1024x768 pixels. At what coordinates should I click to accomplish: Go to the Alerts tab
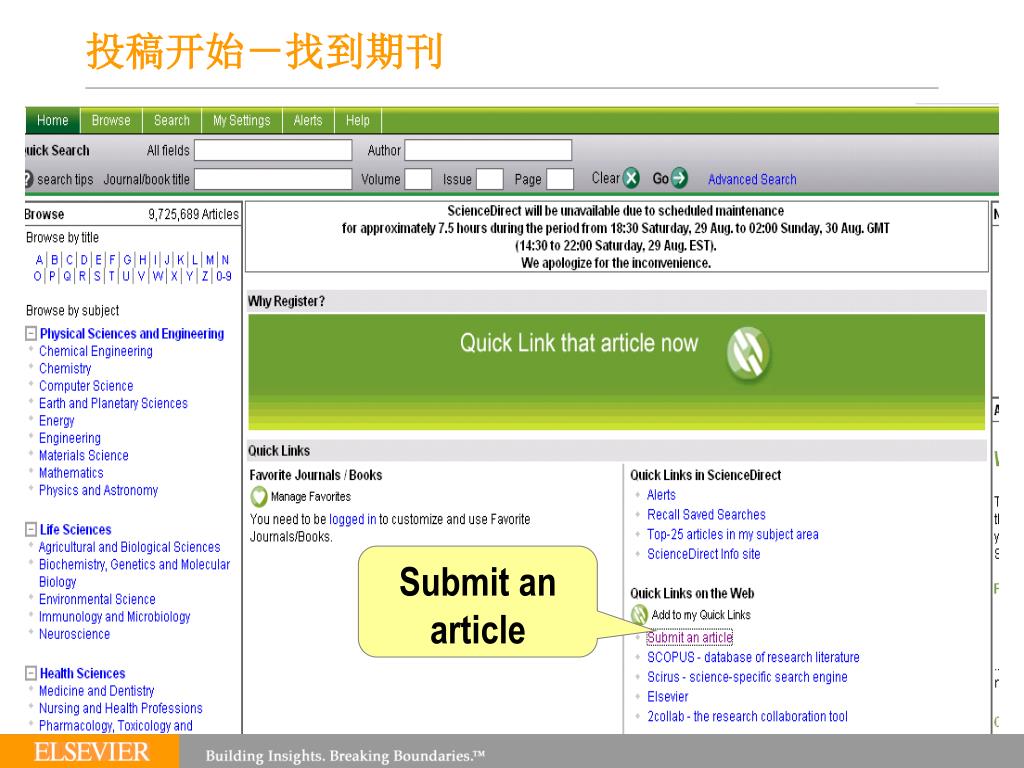coord(308,121)
